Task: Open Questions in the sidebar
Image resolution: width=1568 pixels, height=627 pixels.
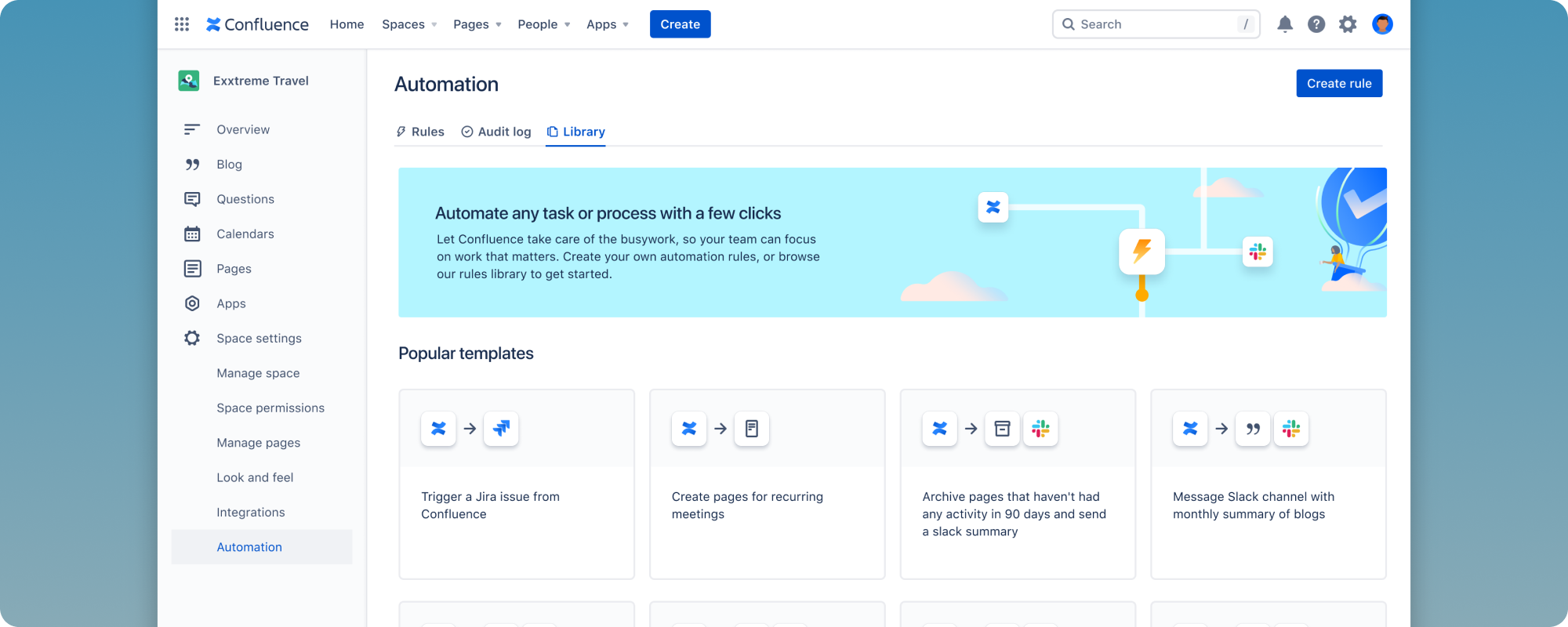Action: click(245, 199)
